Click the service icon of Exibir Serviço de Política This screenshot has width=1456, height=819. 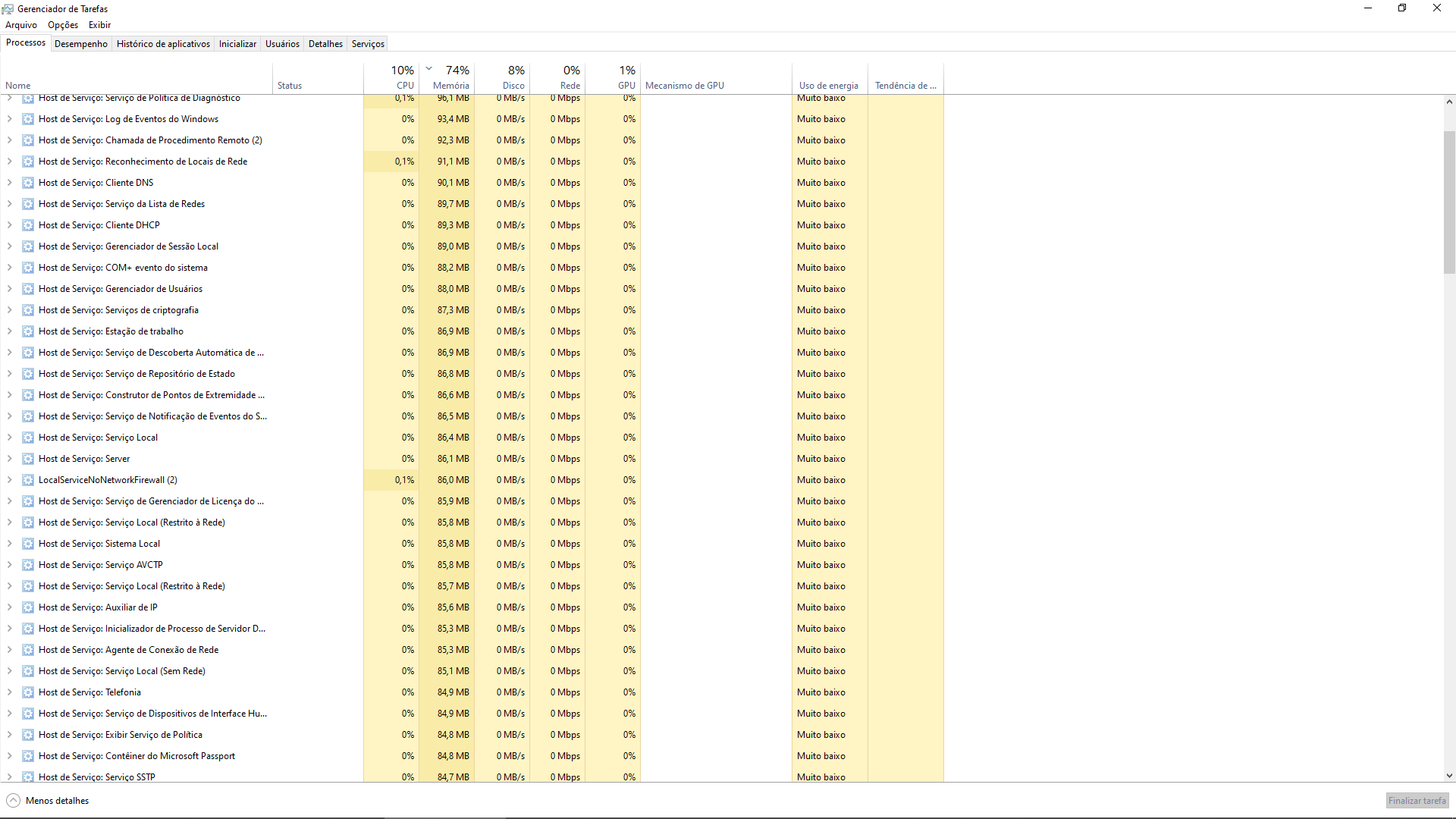coord(28,735)
